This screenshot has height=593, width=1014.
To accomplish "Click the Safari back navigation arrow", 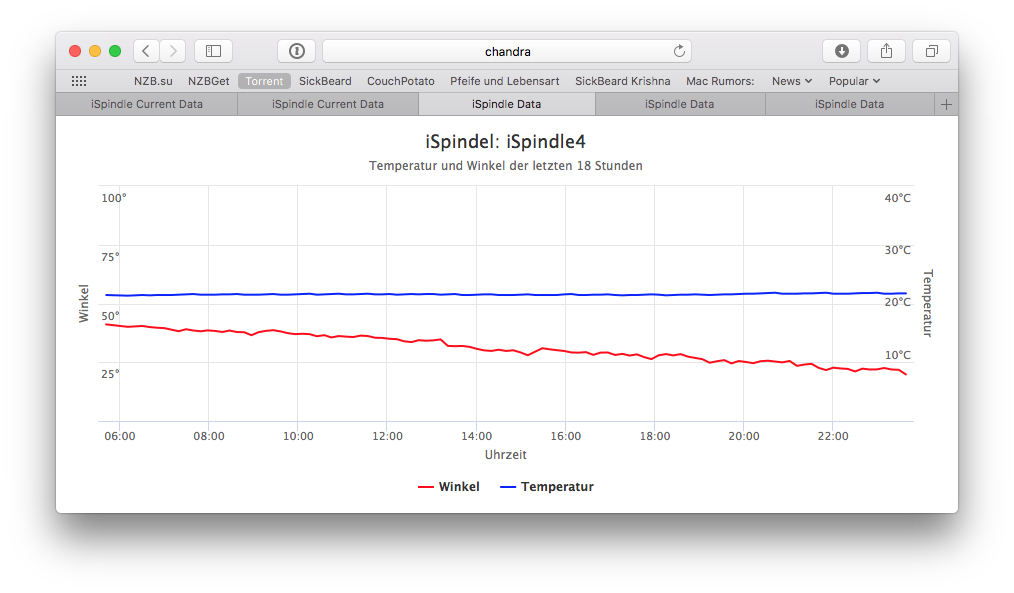I will coord(146,51).
